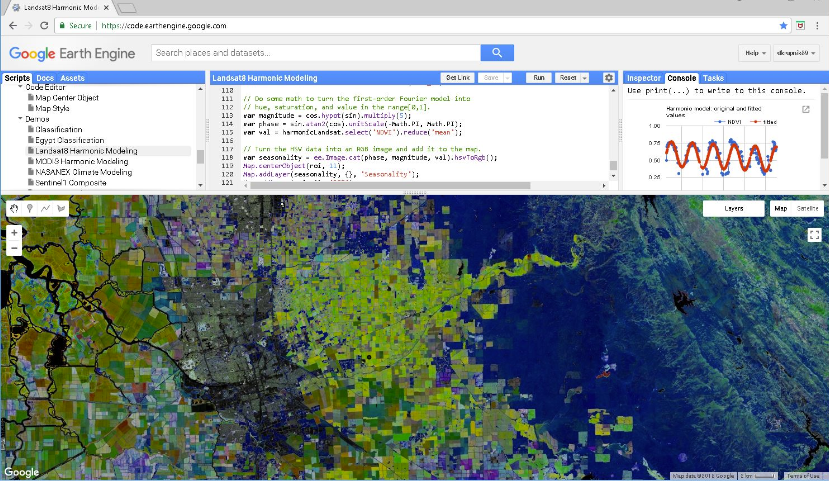Select Landsat8 Harmonic Modeling script
Screen dimensions: 829x481
86,151
